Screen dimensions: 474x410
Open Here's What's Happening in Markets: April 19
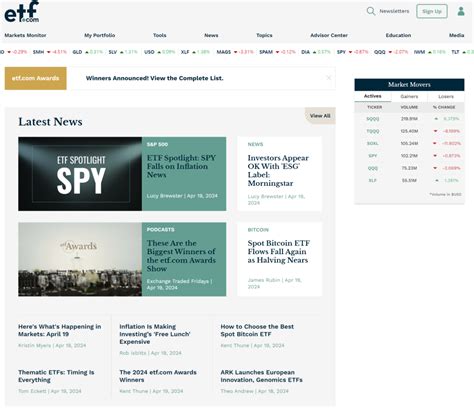tap(60, 330)
